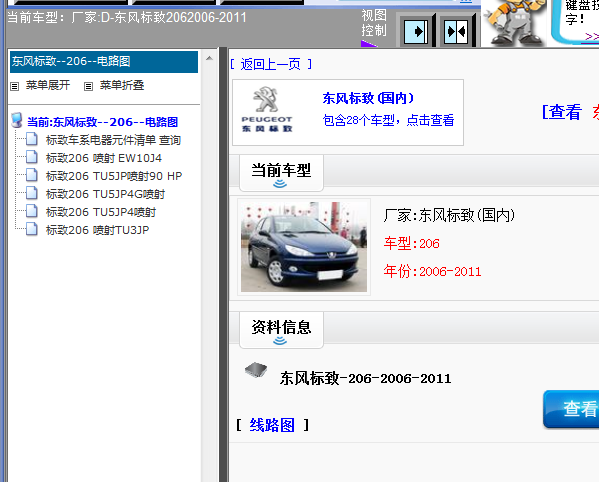Image resolution: width=599 pixels, height=482 pixels.
Task: Click the blue Peugeot 206 car photo
Action: 304,247
